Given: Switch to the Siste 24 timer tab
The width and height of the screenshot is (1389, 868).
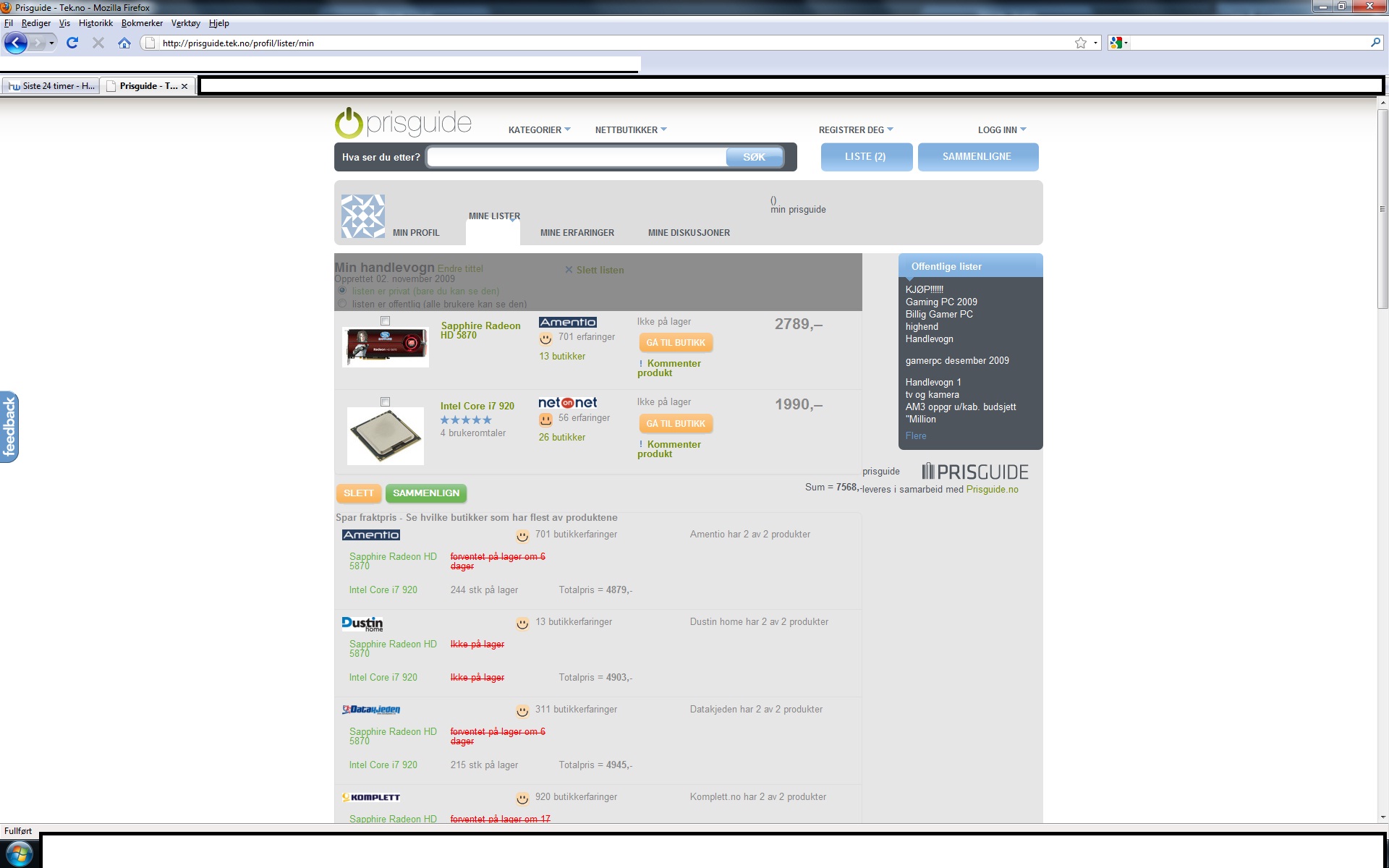Looking at the screenshot, I should (50, 86).
